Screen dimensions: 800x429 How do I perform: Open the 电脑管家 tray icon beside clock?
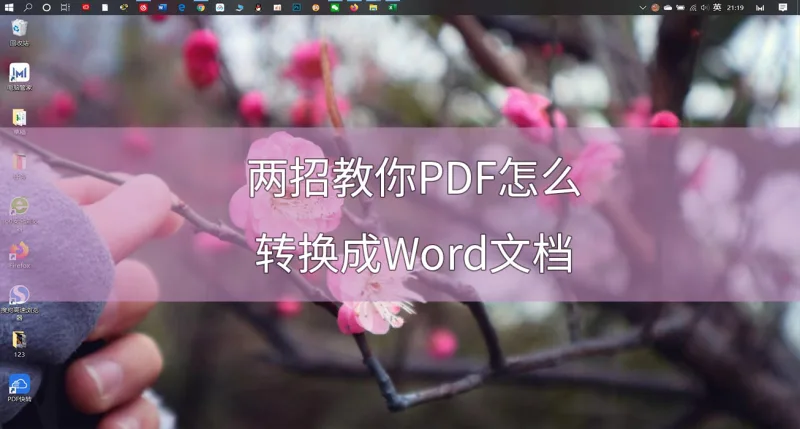coord(760,8)
